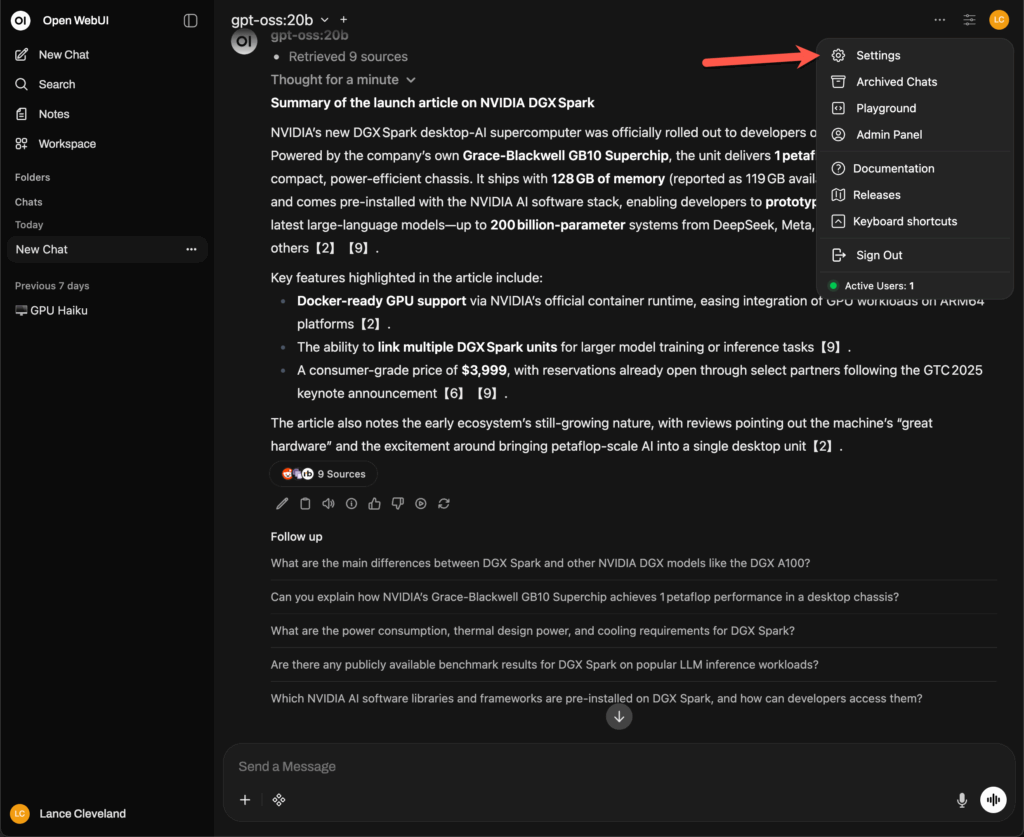Open the integrations icon beside the plus button

pos(279,800)
